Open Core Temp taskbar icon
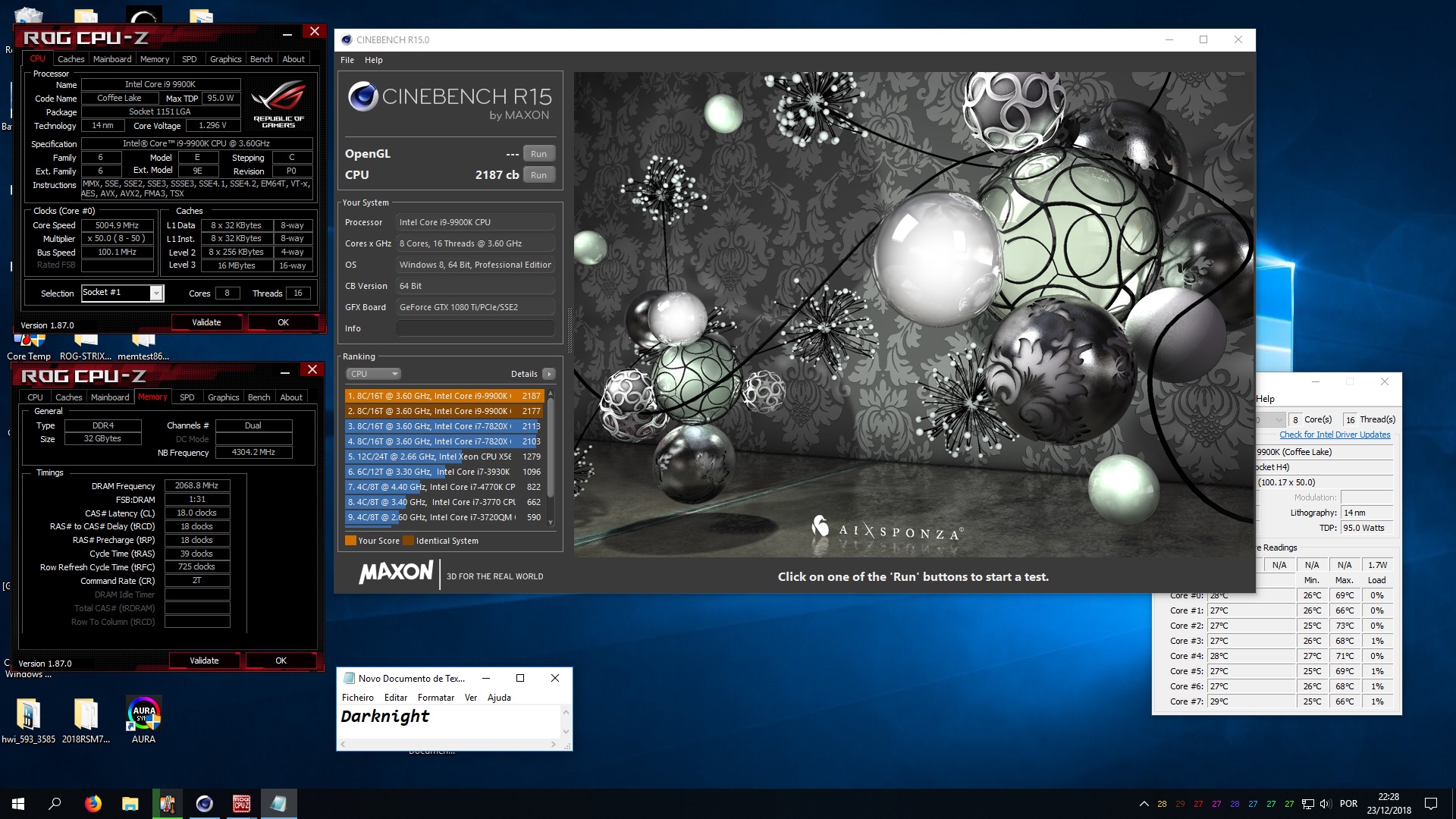The image size is (1456, 819). coord(167,804)
